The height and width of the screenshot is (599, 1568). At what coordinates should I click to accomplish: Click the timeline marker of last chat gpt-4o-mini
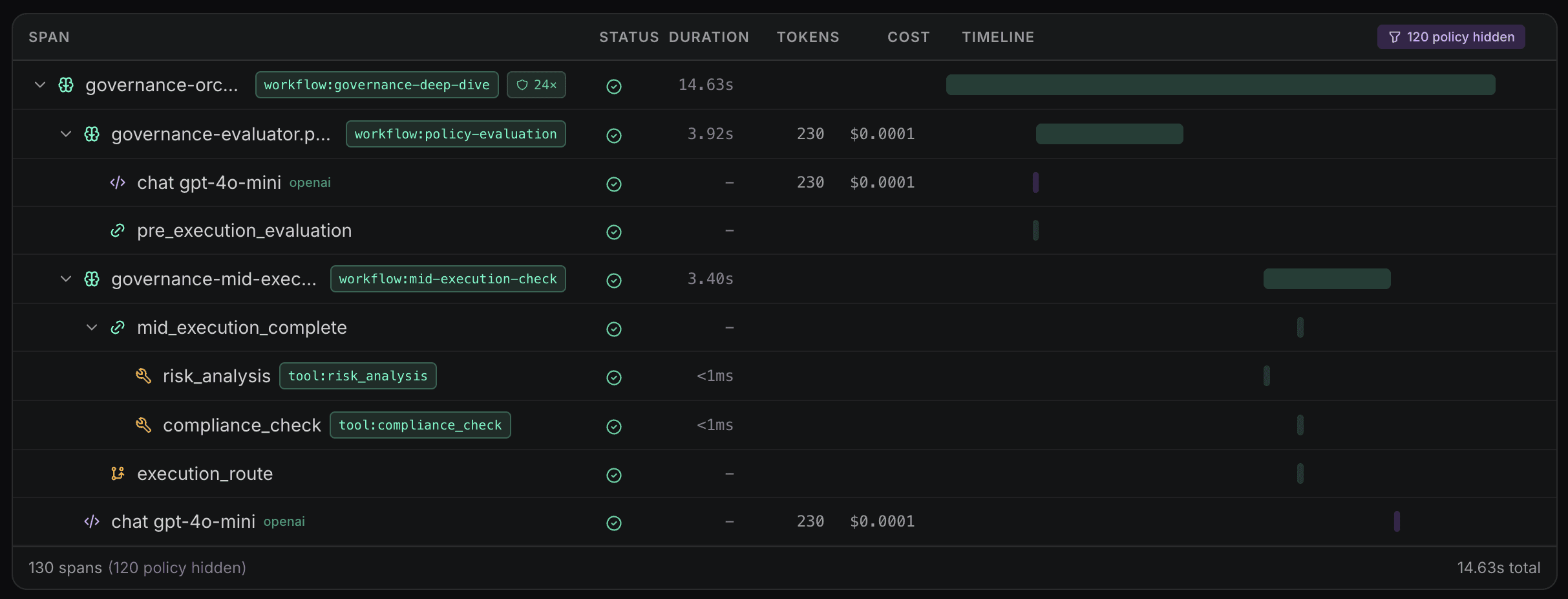tap(1397, 521)
